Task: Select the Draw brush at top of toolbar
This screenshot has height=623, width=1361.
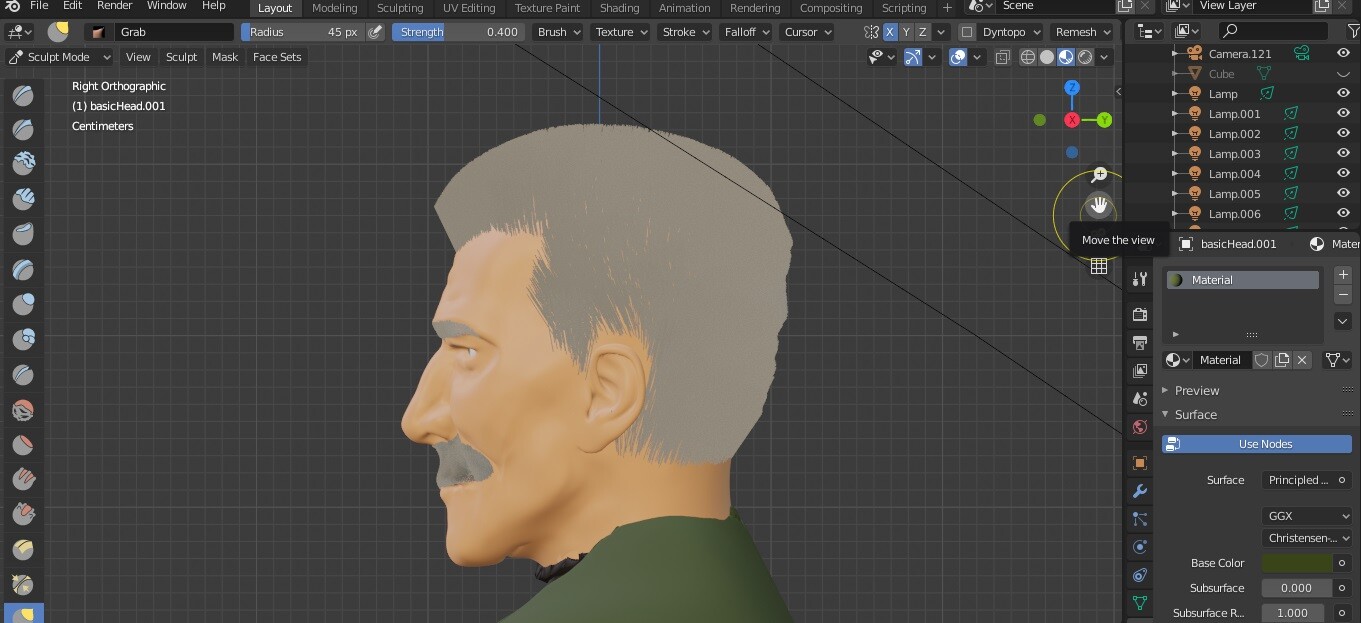Action: pyautogui.click(x=23, y=95)
